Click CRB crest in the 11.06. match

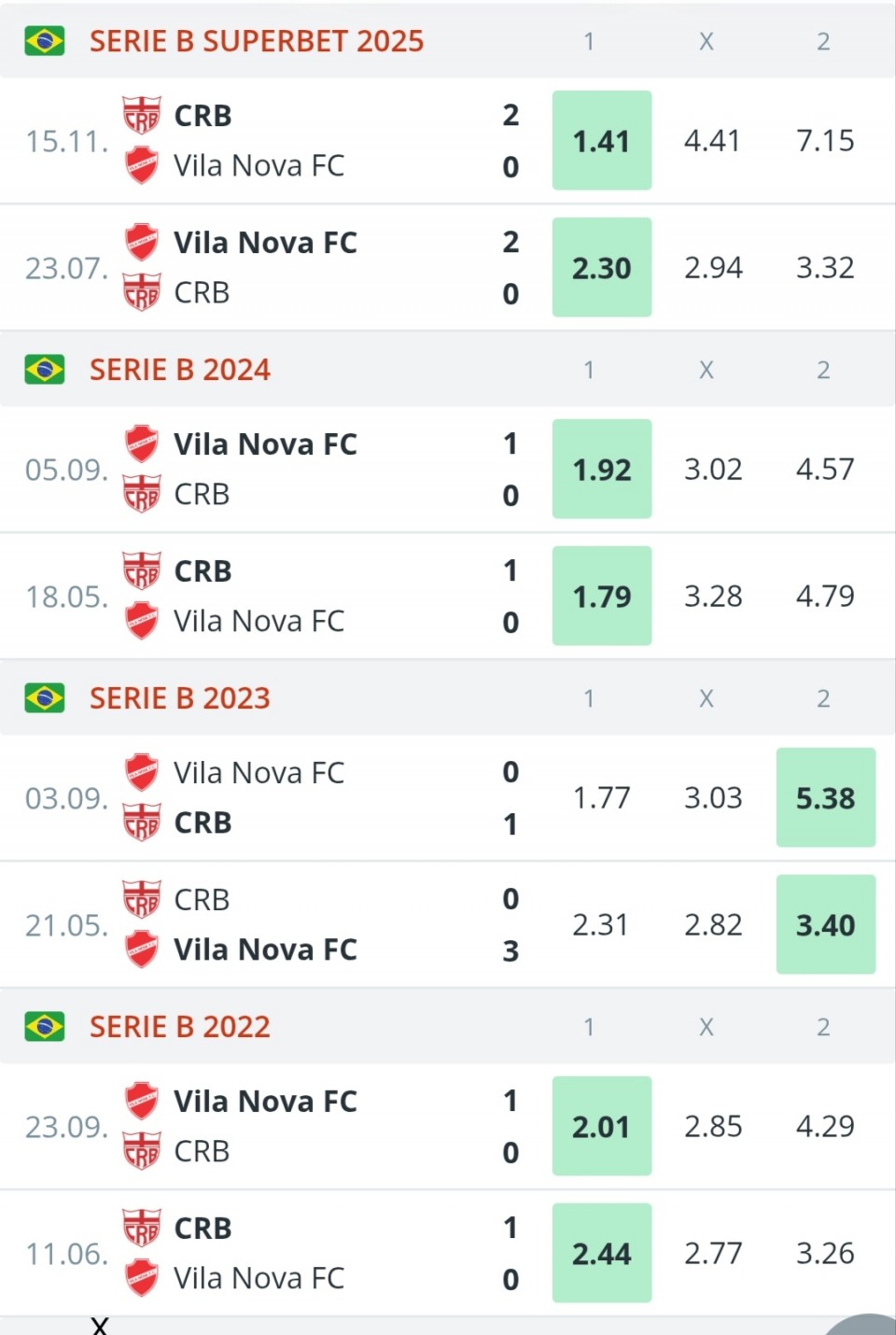142,1228
